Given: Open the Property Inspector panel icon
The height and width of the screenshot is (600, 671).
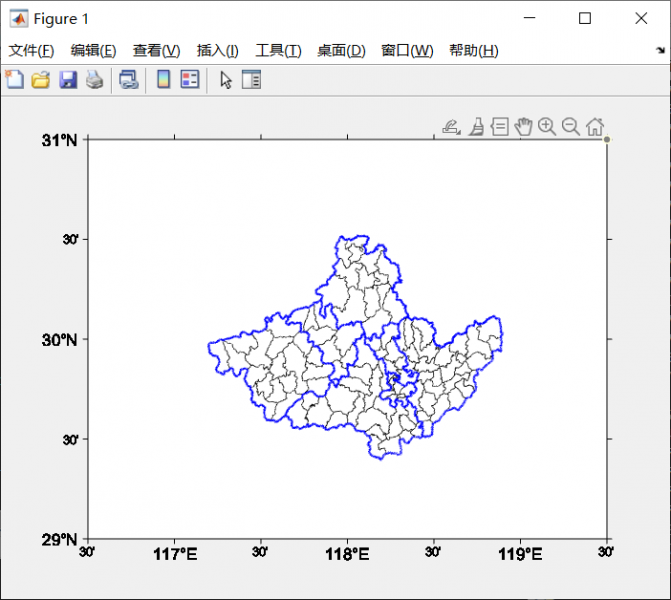Looking at the screenshot, I should (x=251, y=80).
